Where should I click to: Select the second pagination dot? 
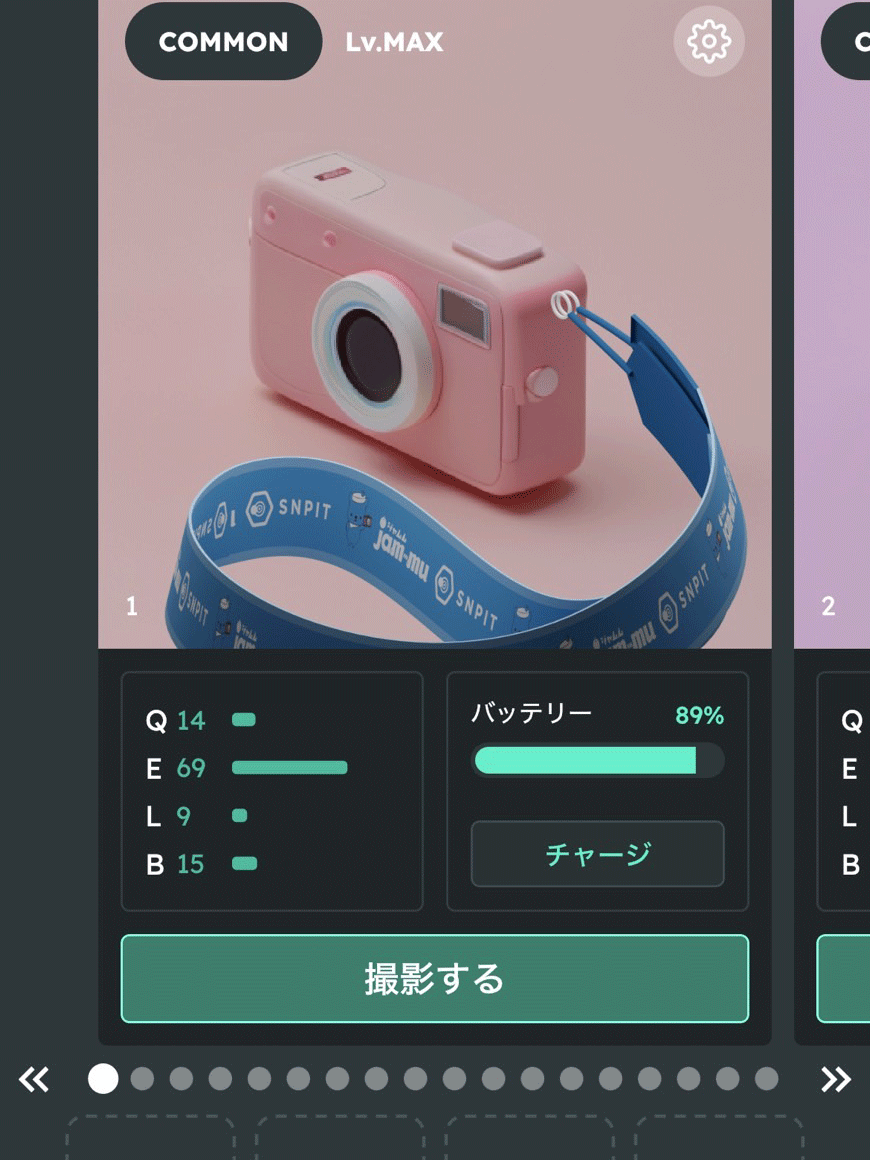142,1079
